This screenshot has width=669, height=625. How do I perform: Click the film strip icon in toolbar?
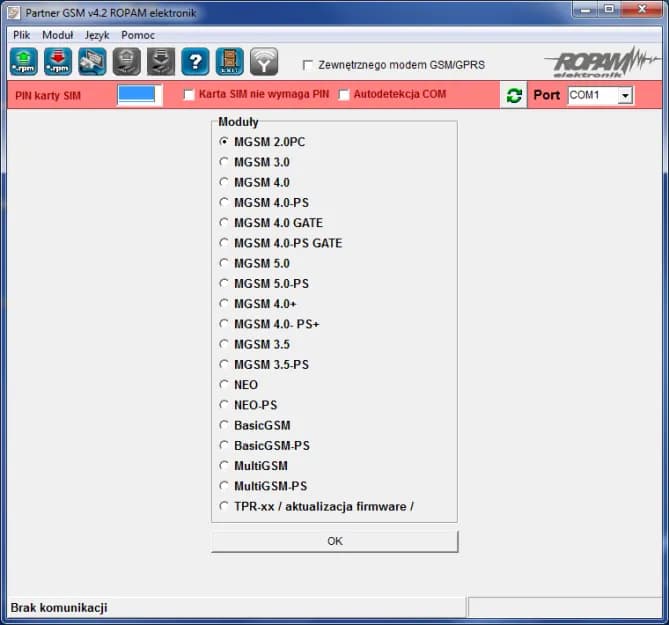pos(229,62)
